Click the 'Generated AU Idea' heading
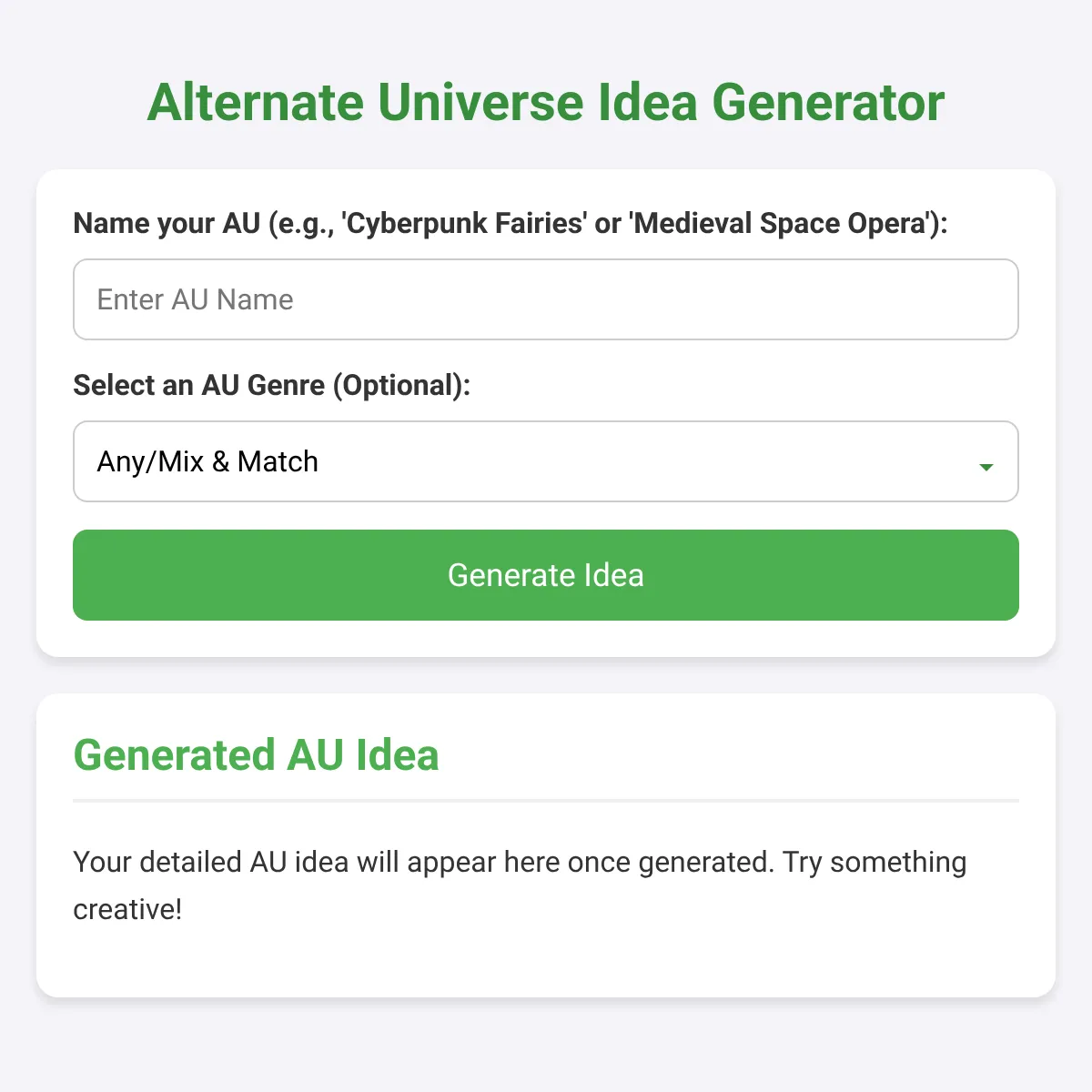Image resolution: width=1092 pixels, height=1092 pixels. point(256,755)
